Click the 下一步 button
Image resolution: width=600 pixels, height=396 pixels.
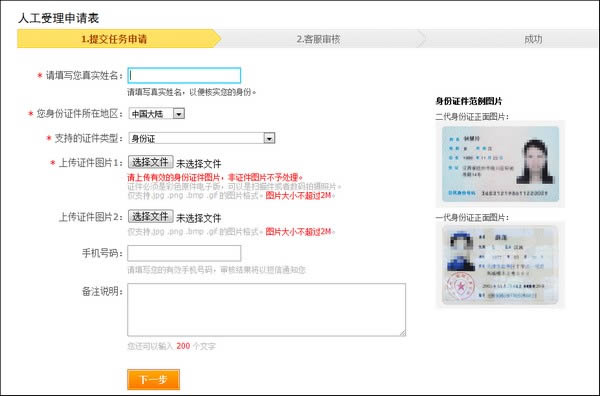pos(153,380)
